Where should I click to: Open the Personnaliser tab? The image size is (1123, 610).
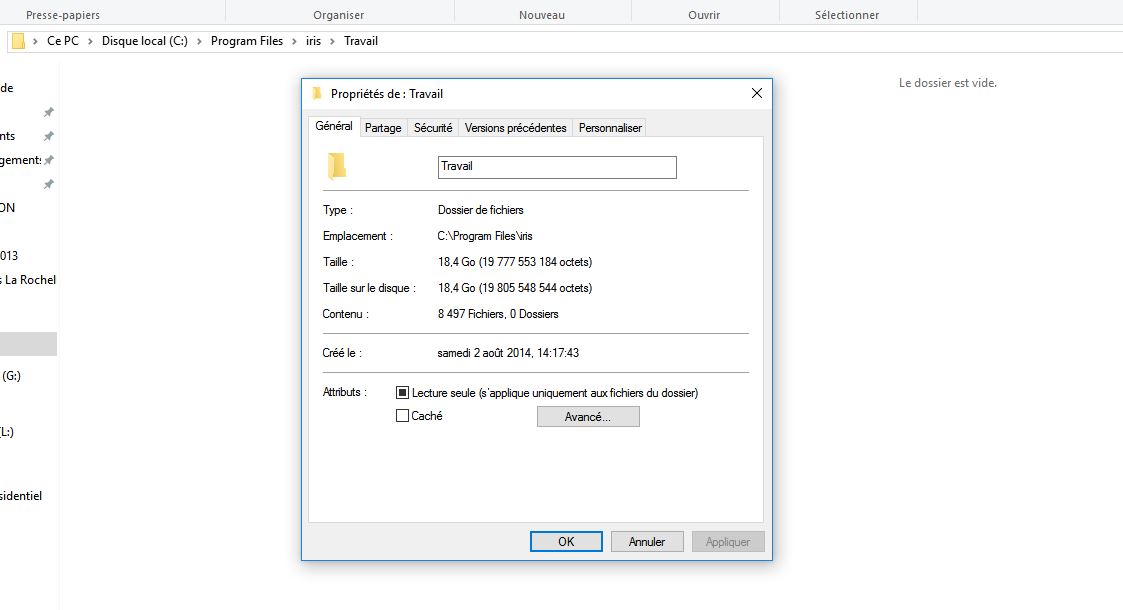point(610,127)
